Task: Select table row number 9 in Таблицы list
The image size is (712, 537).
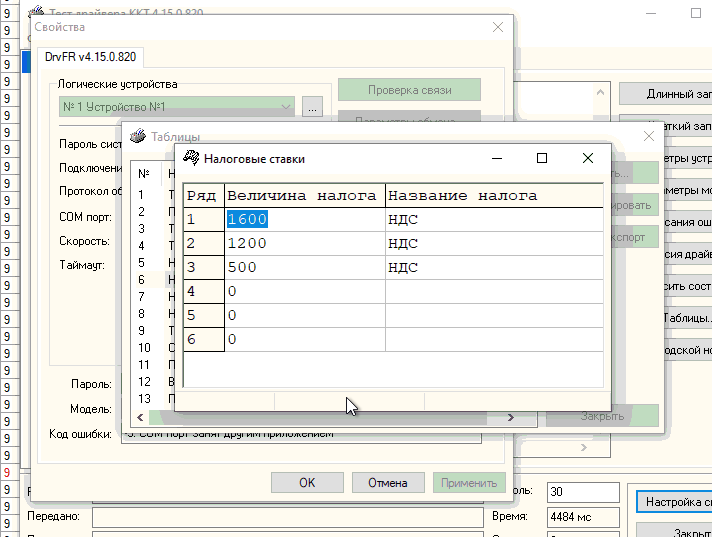Action: [142, 331]
